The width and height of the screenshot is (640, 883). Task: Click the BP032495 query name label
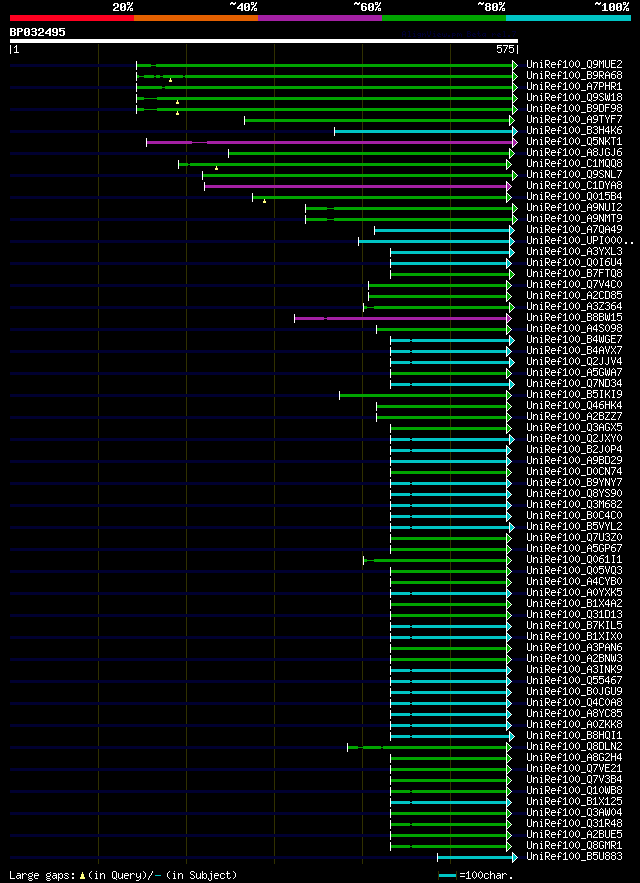37,32
